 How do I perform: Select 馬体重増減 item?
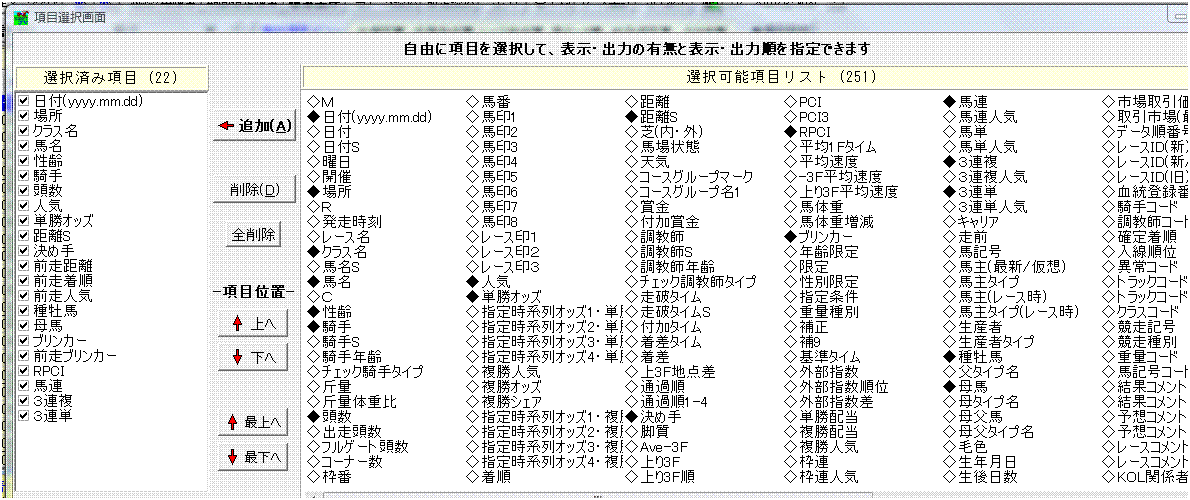tap(830, 222)
